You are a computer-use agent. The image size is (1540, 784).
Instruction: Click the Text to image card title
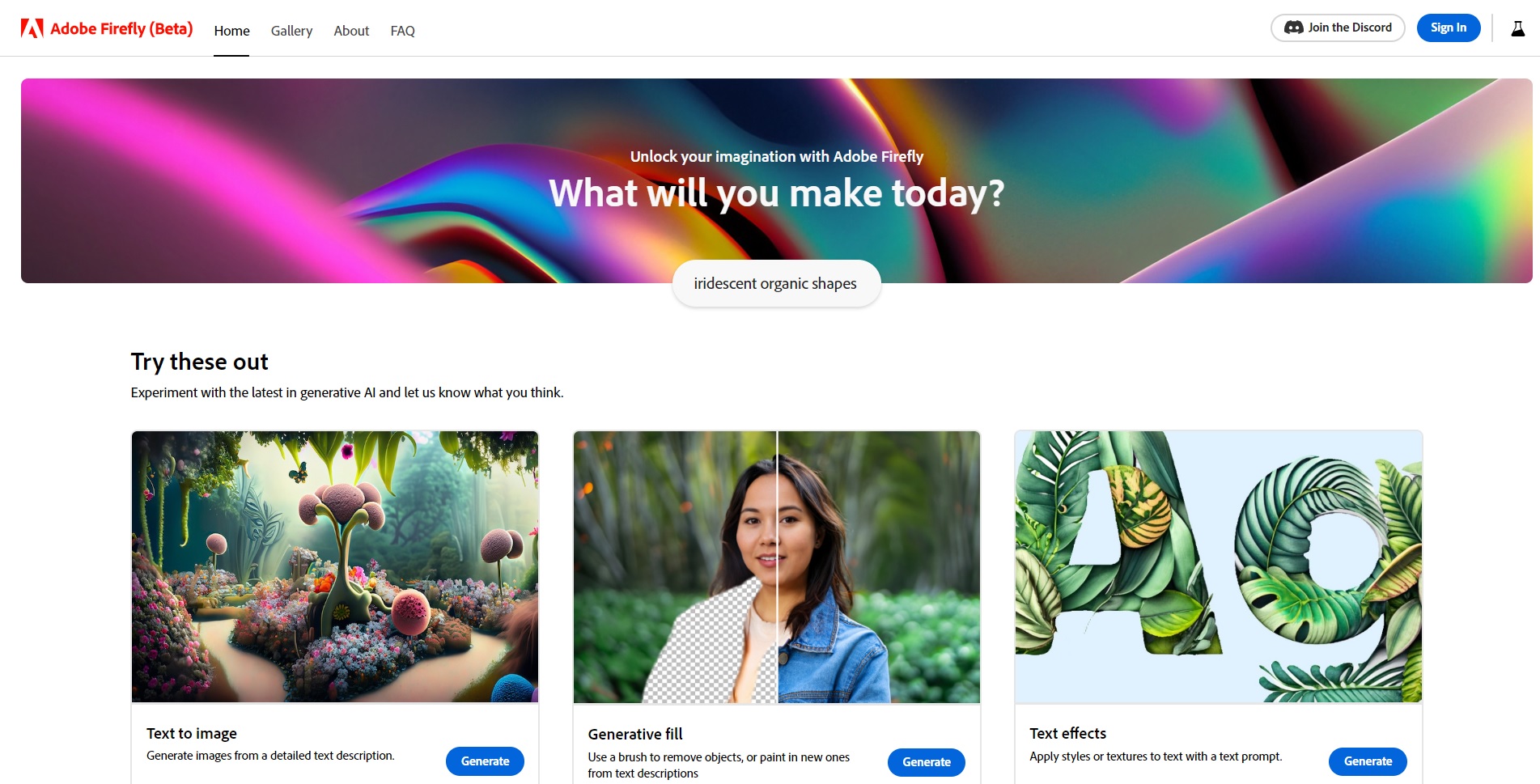point(192,733)
